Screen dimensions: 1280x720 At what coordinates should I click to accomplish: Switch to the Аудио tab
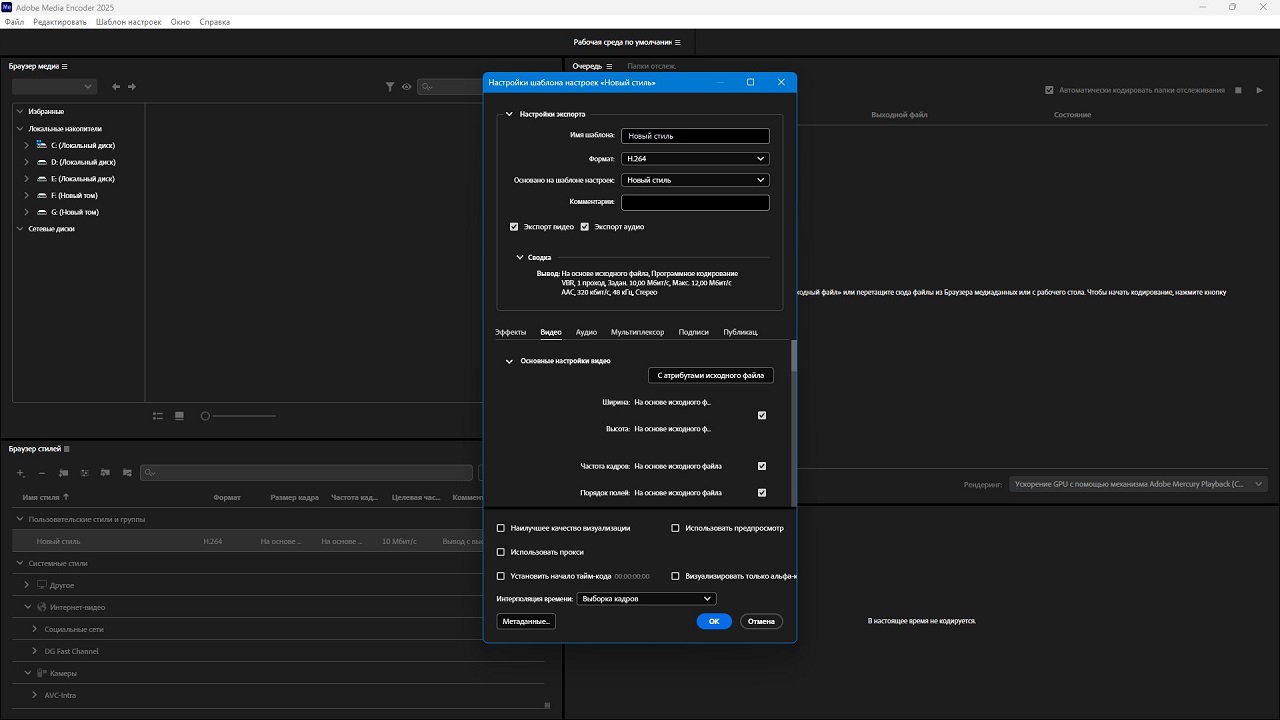pos(586,332)
